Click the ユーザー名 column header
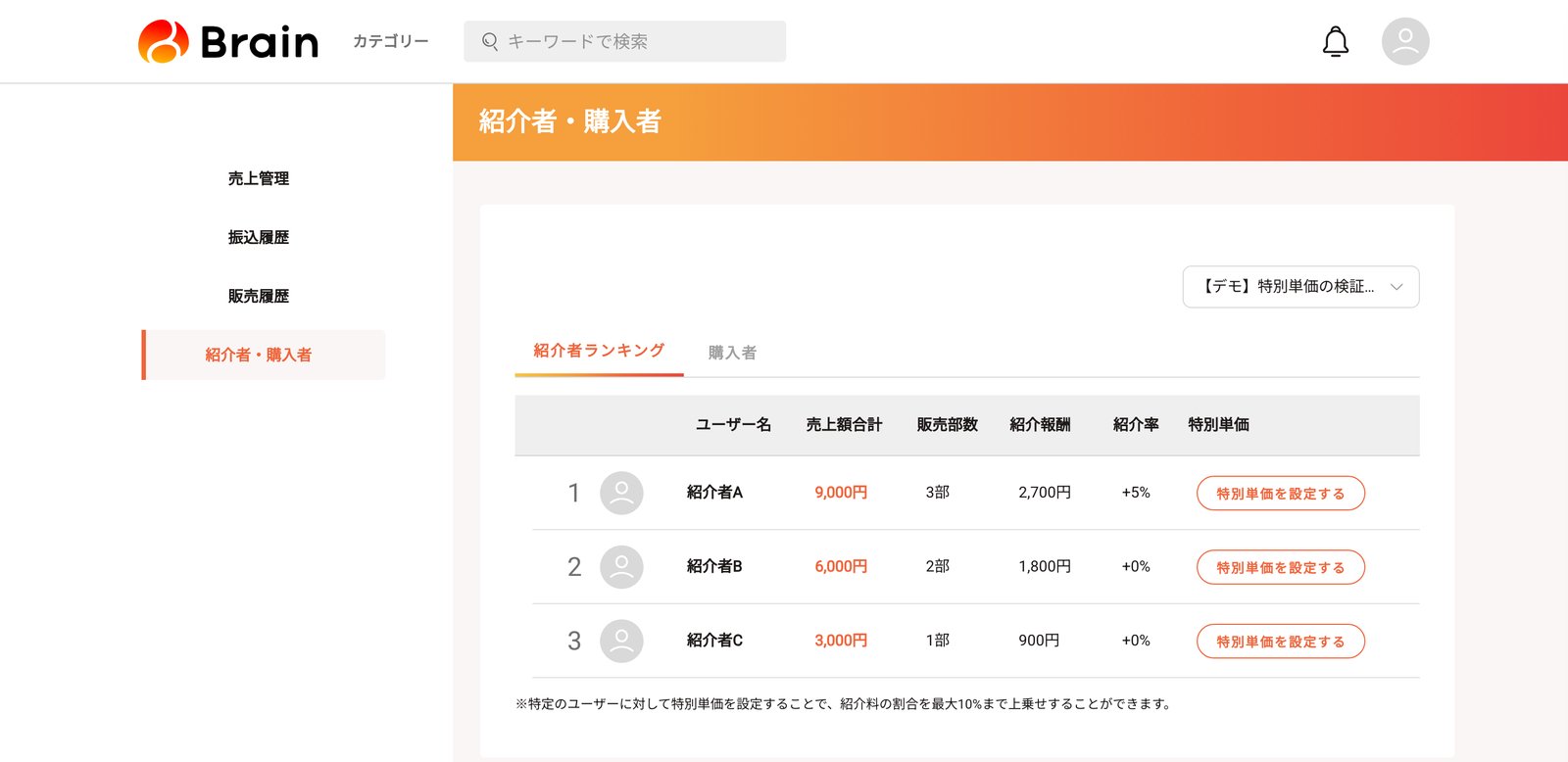 pyautogui.click(x=733, y=424)
